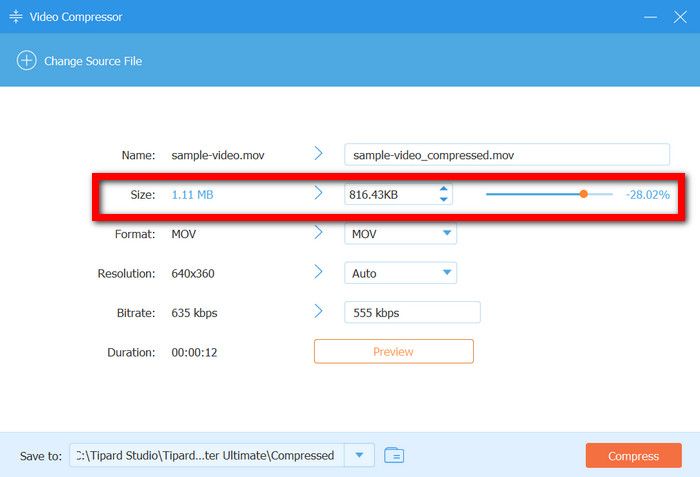Click the Video Compressor logo in title bar
This screenshot has width=700, height=477.
[16, 18]
